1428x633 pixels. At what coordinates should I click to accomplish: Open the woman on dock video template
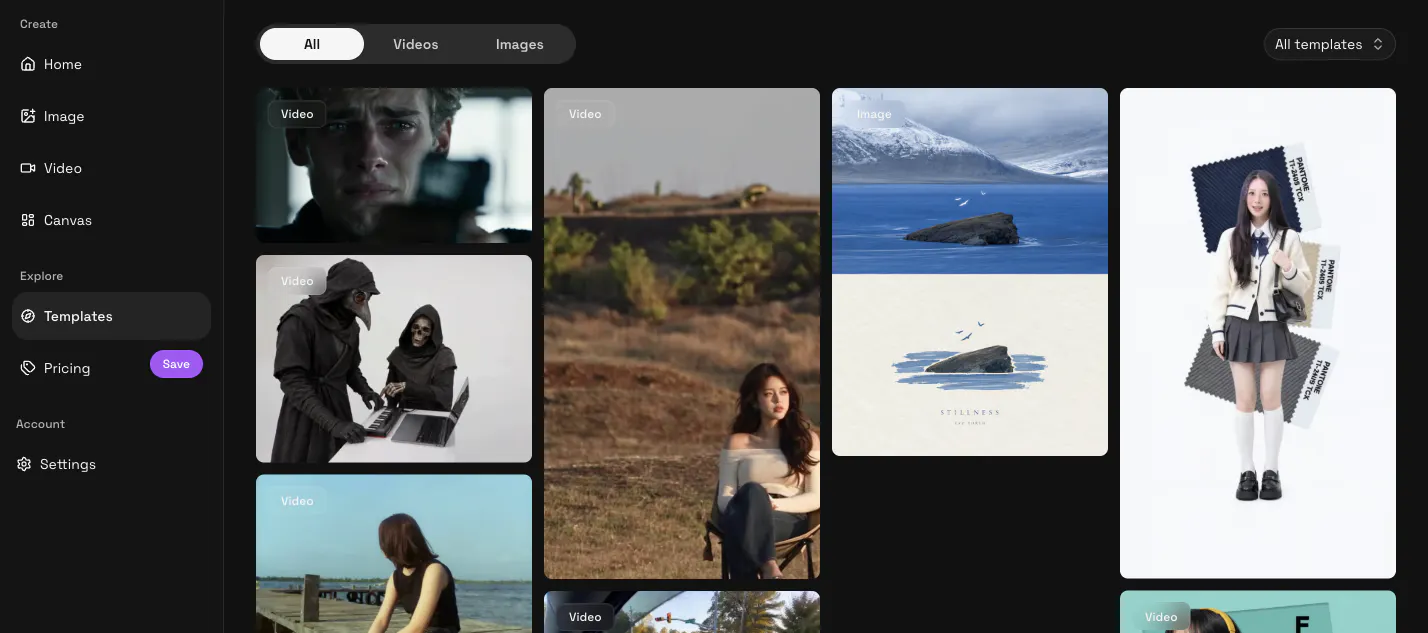coord(394,554)
